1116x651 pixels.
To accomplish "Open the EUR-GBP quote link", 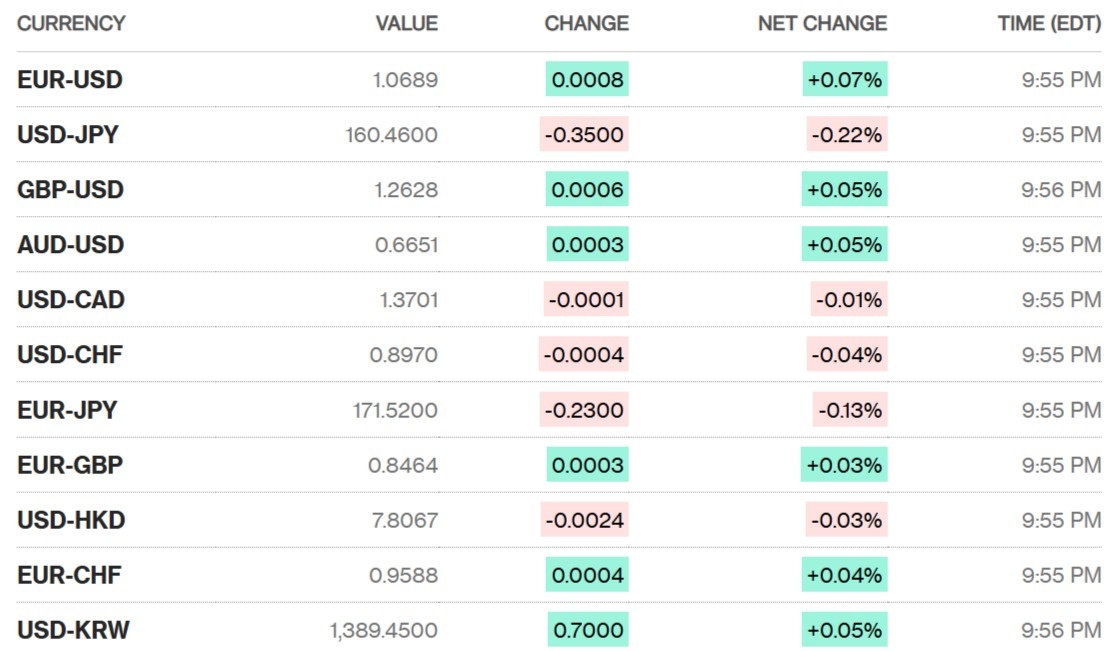I will tap(70, 465).
